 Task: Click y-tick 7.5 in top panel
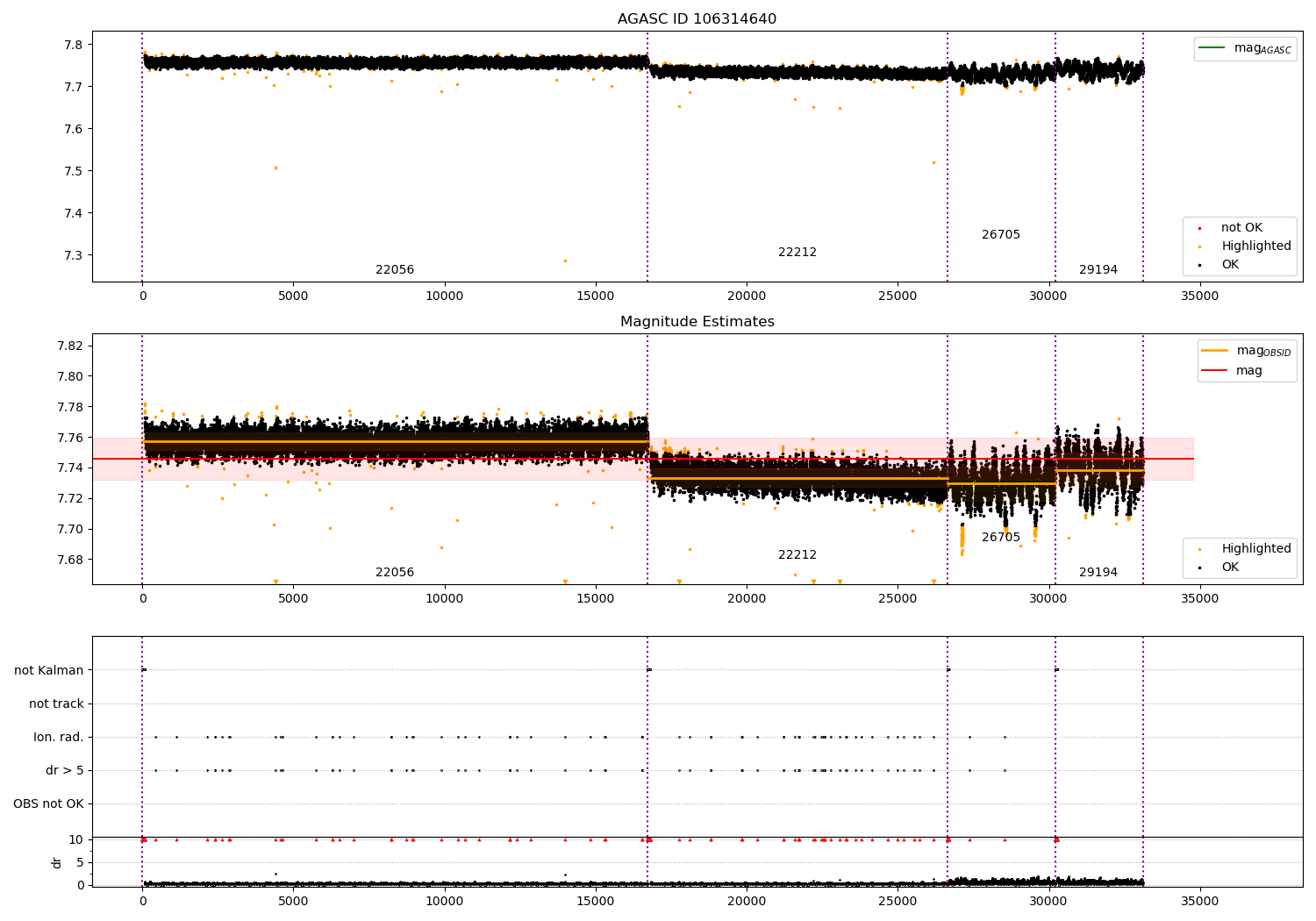coord(75,171)
